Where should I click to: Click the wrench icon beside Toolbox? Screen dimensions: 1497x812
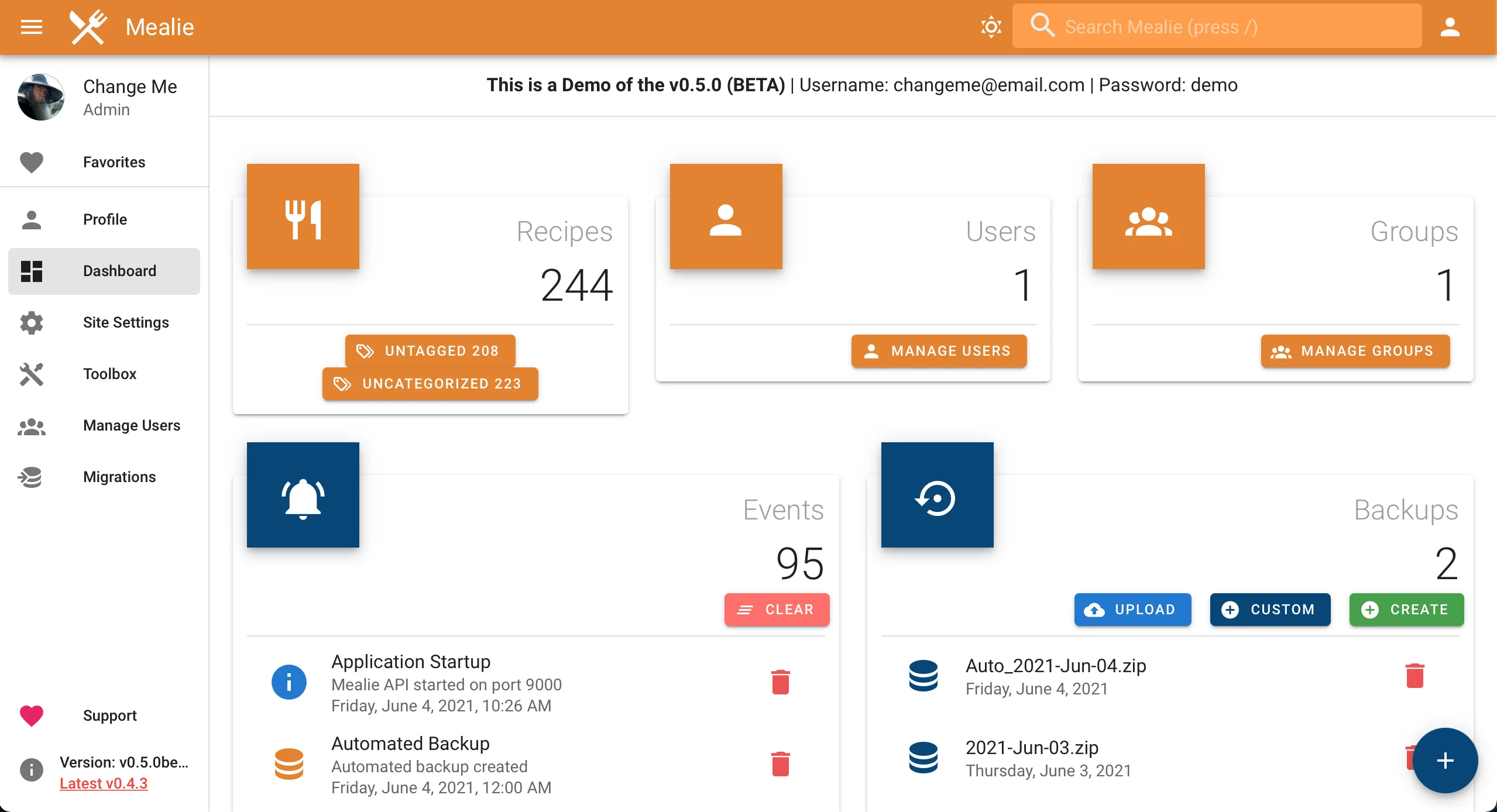point(32,374)
